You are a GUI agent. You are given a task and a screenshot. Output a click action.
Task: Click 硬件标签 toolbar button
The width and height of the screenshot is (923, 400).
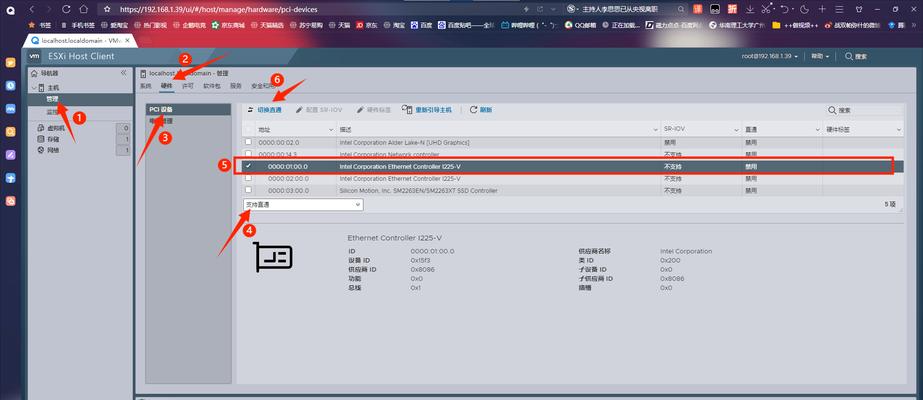point(373,110)
